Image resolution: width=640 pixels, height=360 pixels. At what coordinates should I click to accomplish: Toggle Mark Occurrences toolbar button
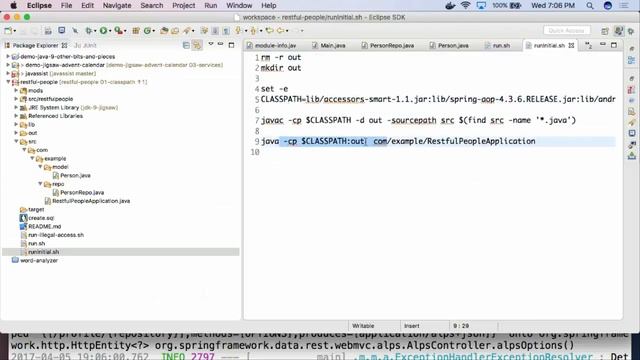204,30
